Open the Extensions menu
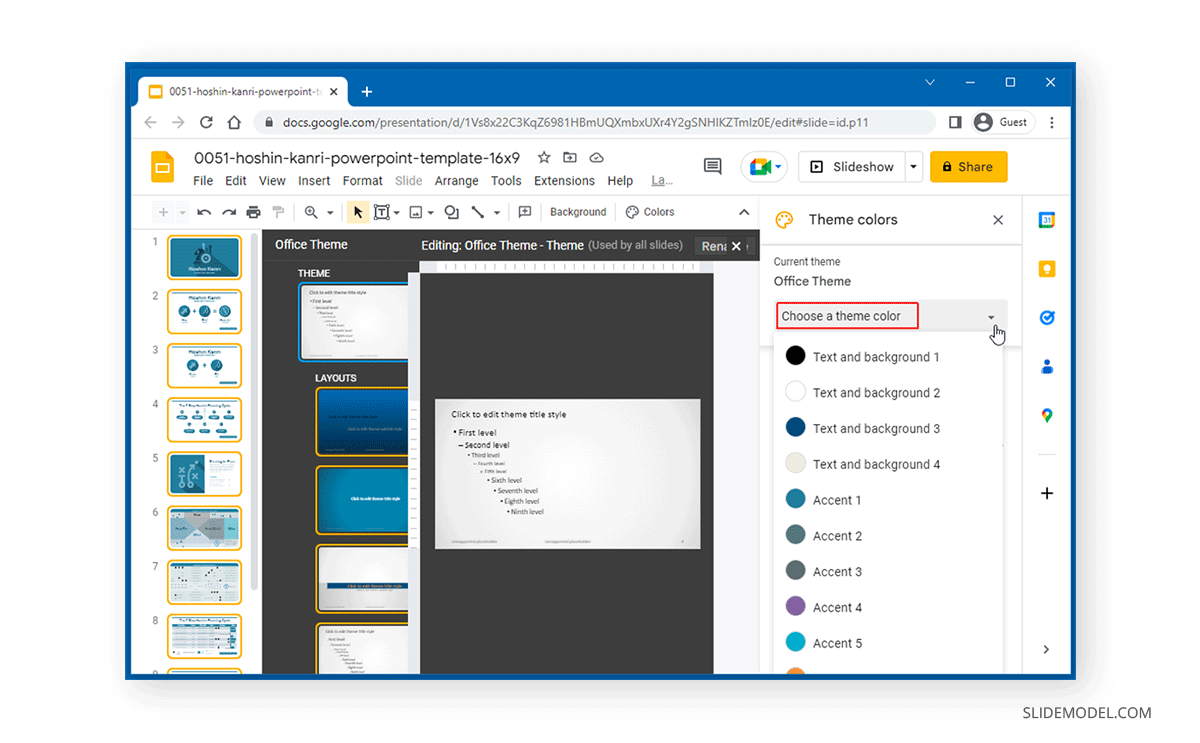 click(x=564, y=181)
